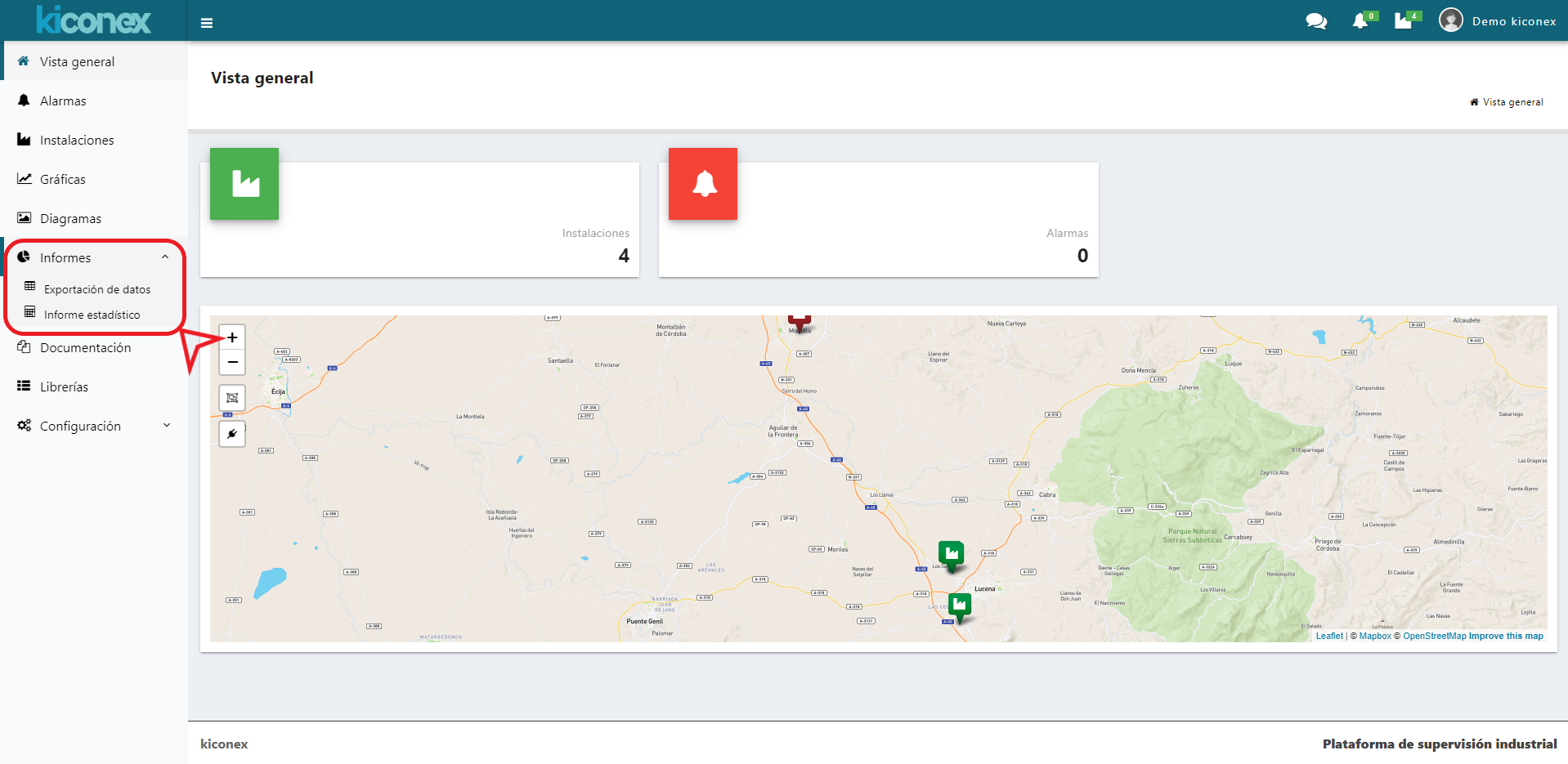Click the map plug connection icon
1568x764 pixels.
coord(232,434)
